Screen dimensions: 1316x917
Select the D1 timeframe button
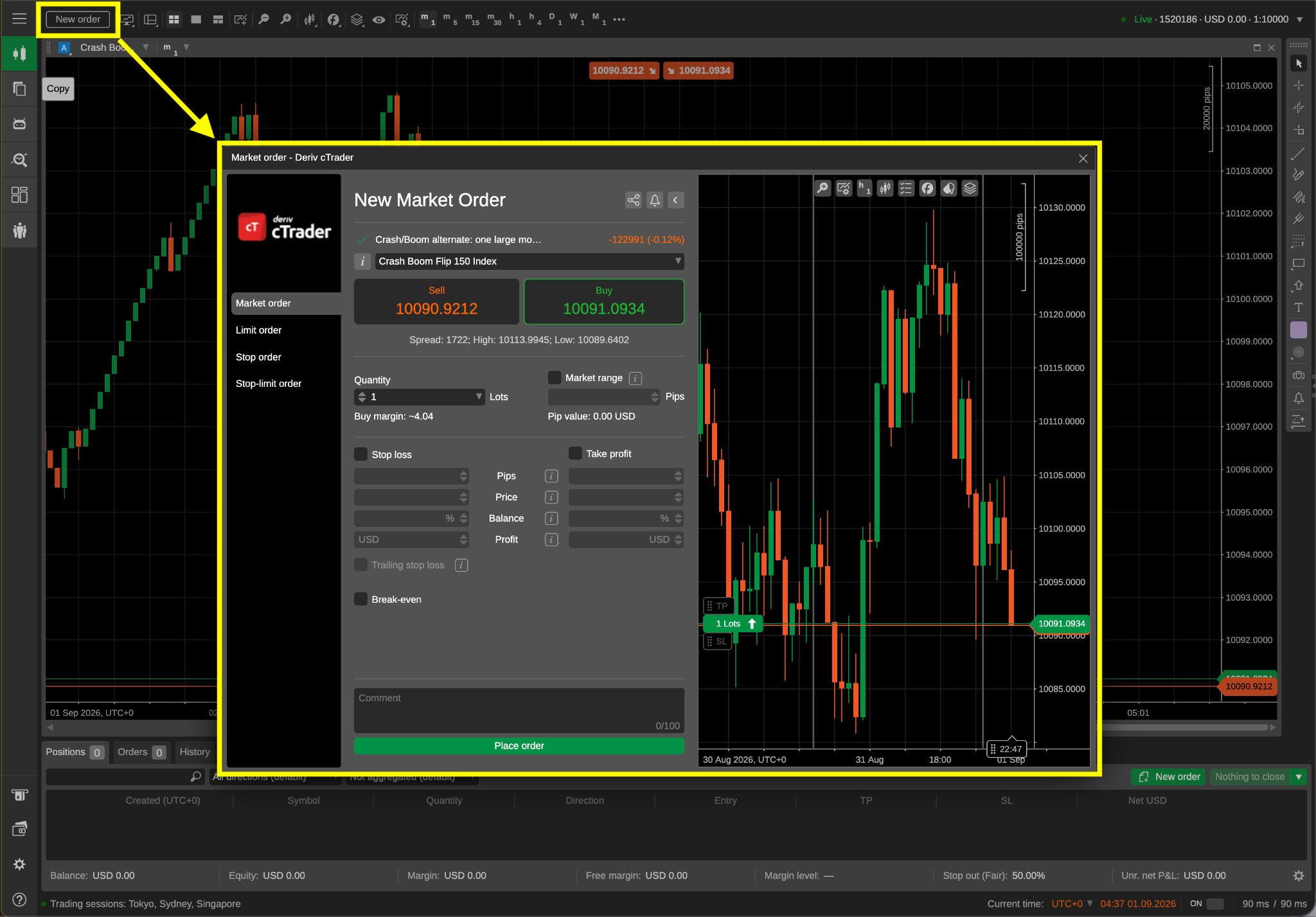(555, 20)
